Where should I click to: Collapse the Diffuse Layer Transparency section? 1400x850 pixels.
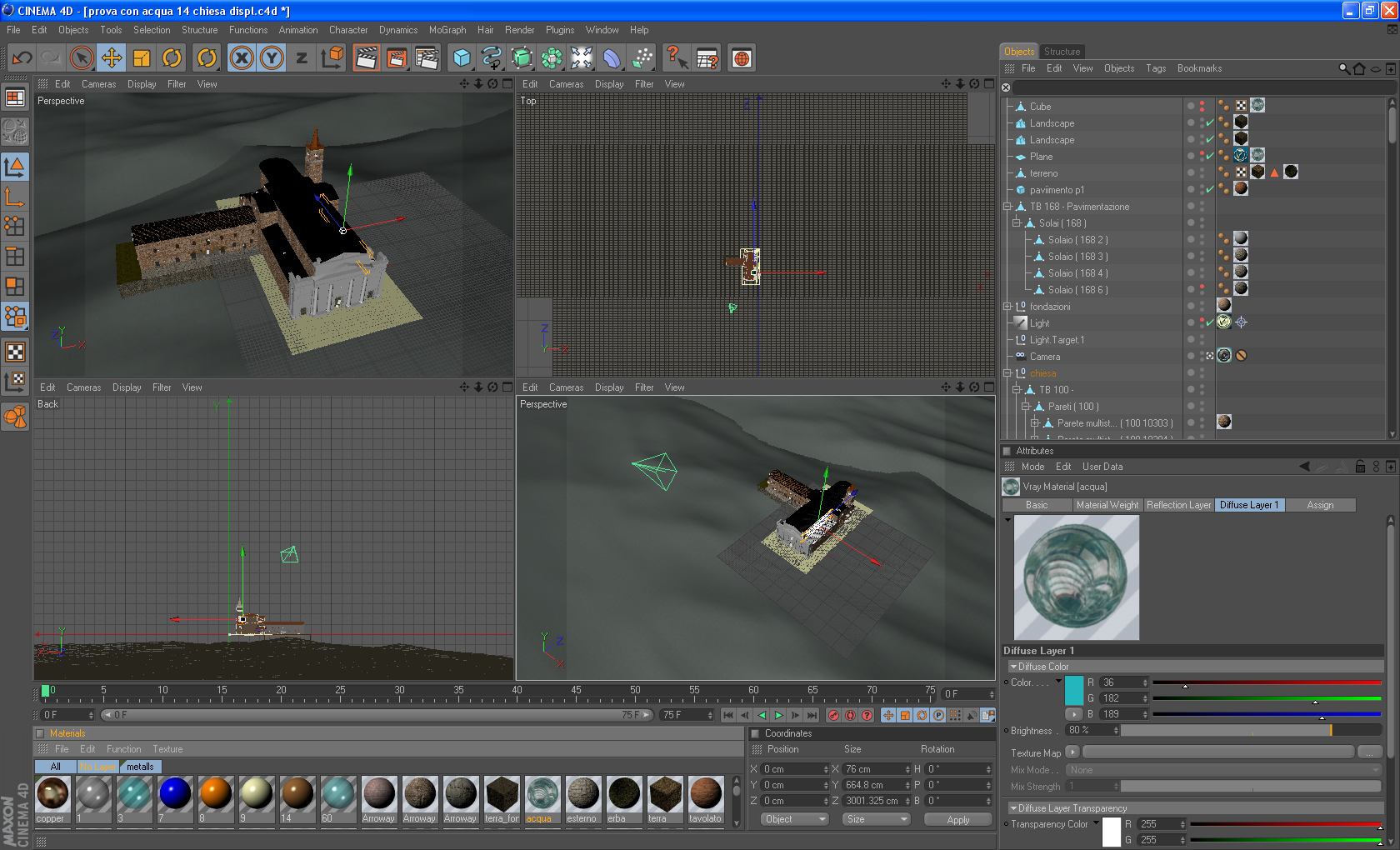tap(1013, 808)
